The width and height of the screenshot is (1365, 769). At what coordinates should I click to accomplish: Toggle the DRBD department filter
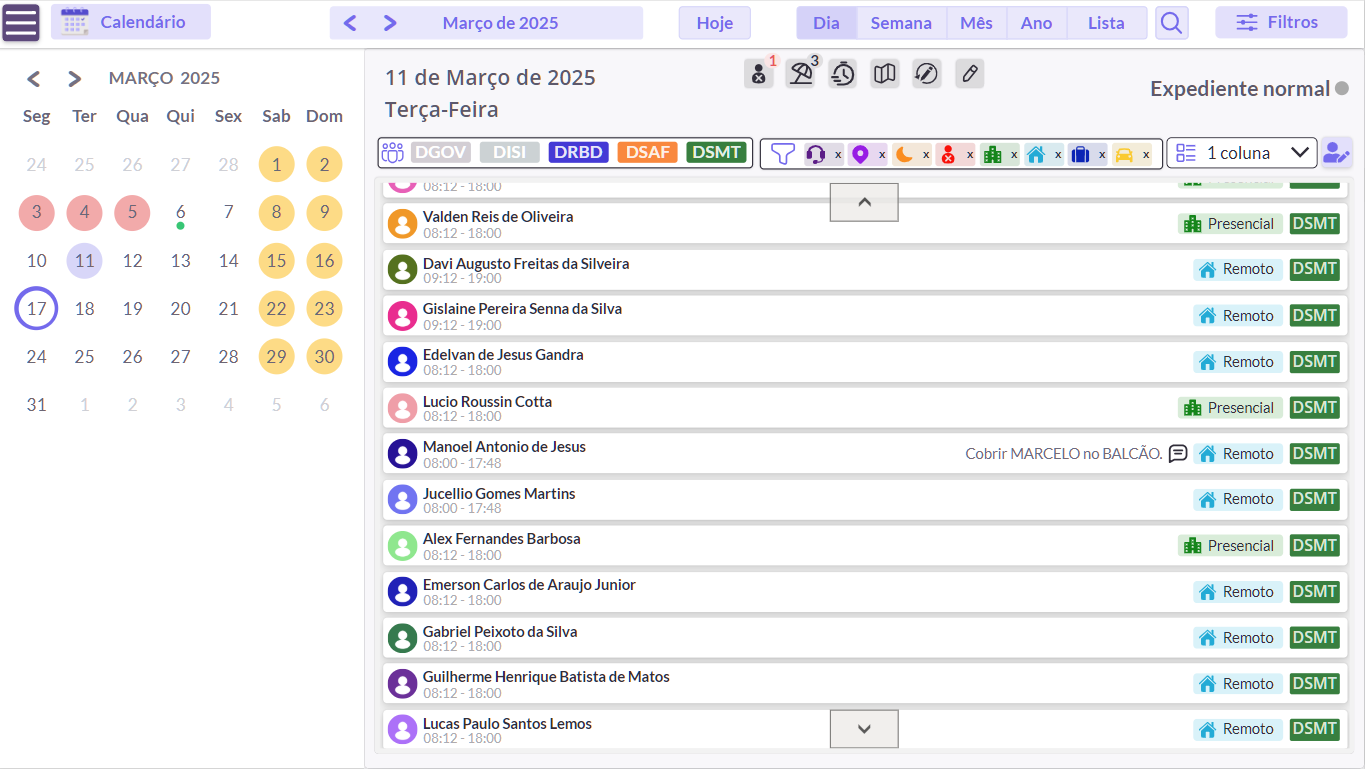(579, 153)
